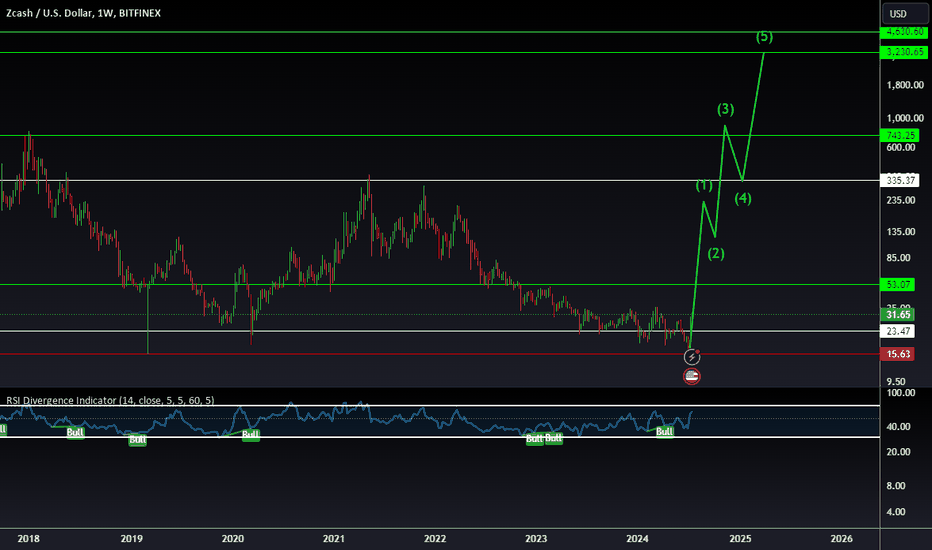Click the 40.00 RSI axis value

[898, 426]
